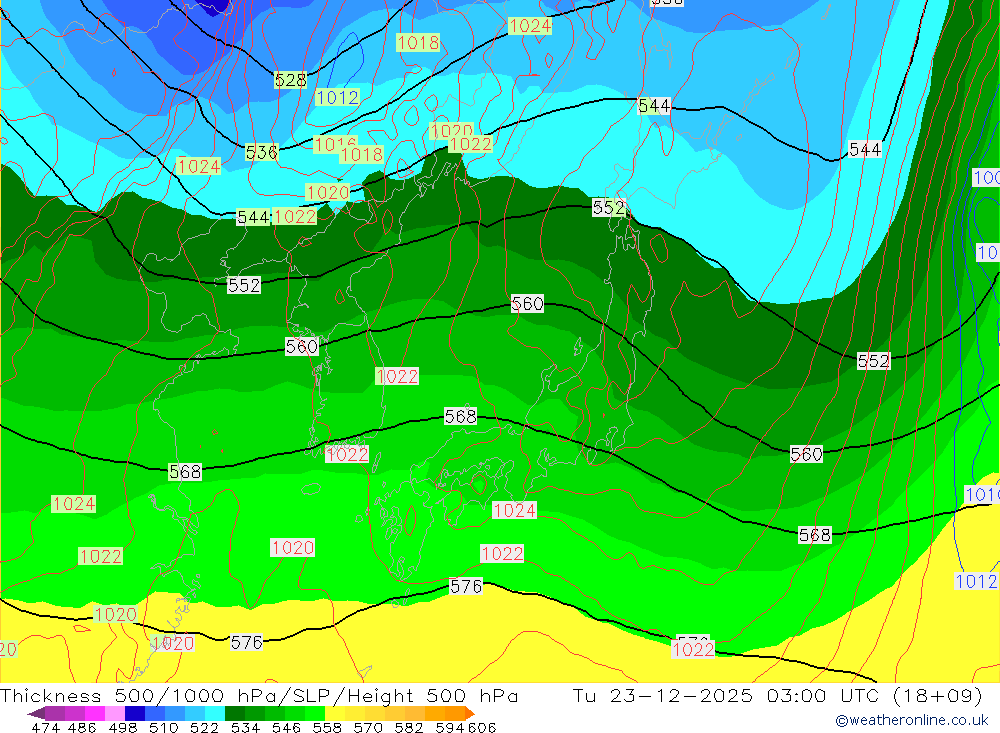Screen dimensions: 1000x733
Task: Select the 'Tu 23-12-2025 03:00 UTC (18+09)' timestamp
Action: point(777,695)
